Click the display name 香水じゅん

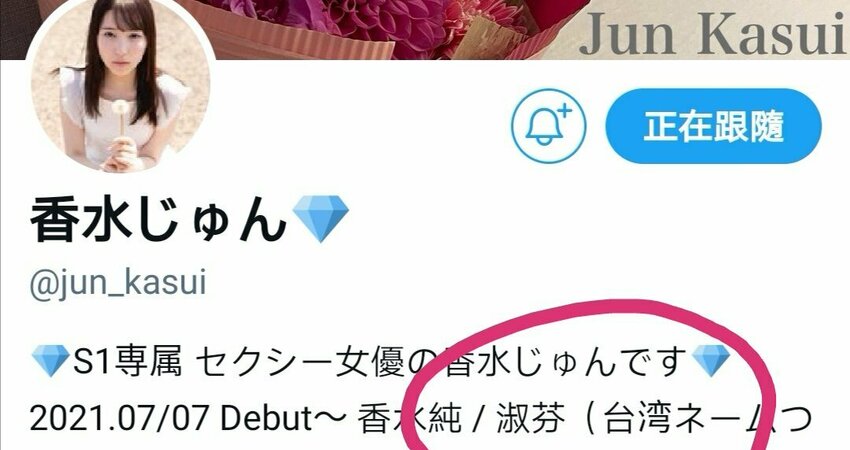point(158,218)
